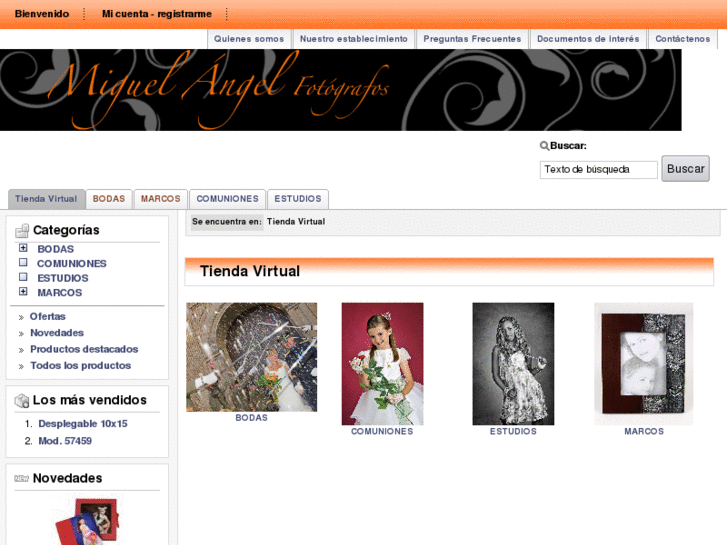Click the NEW badge icon beside Novedades

(21, 479)
